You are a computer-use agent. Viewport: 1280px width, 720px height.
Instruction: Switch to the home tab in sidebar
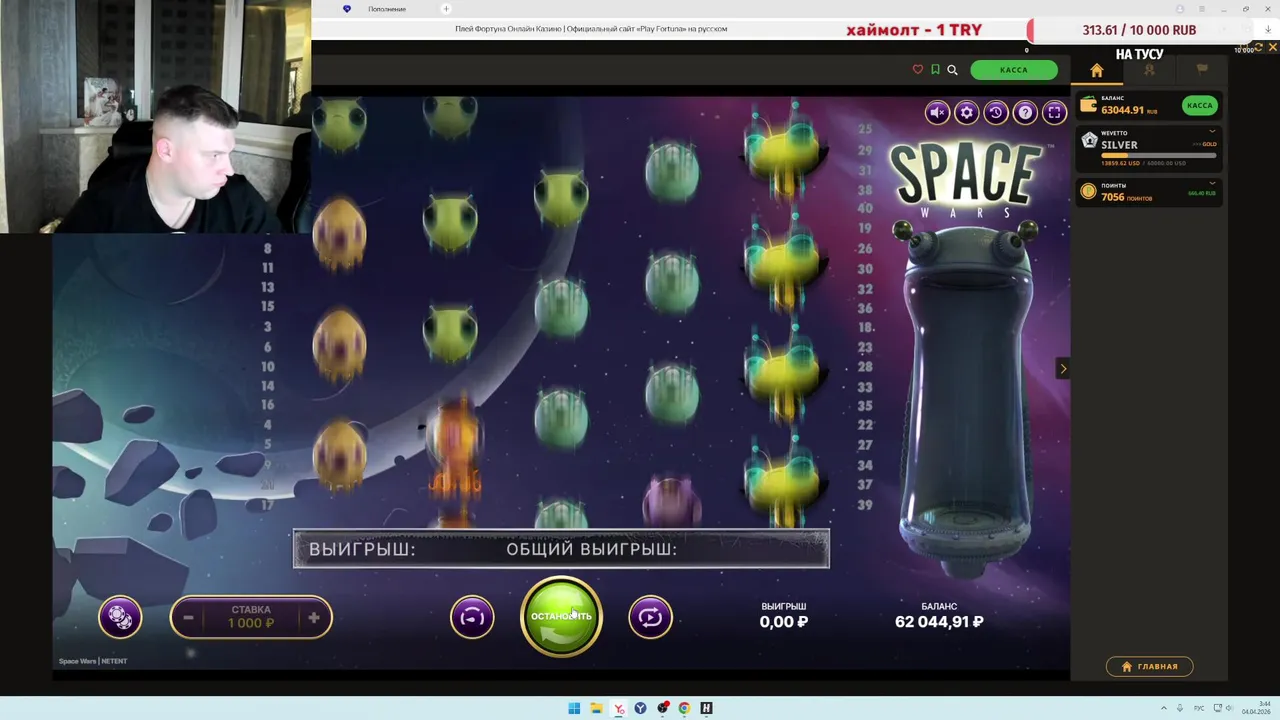[1096, 70]
